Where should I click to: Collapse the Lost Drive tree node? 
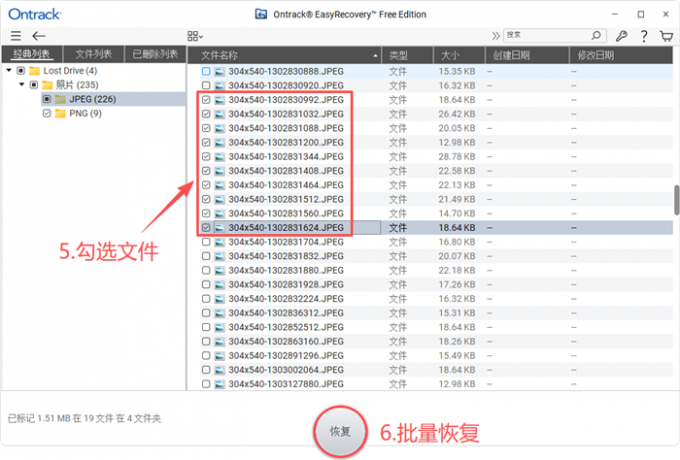9,70
